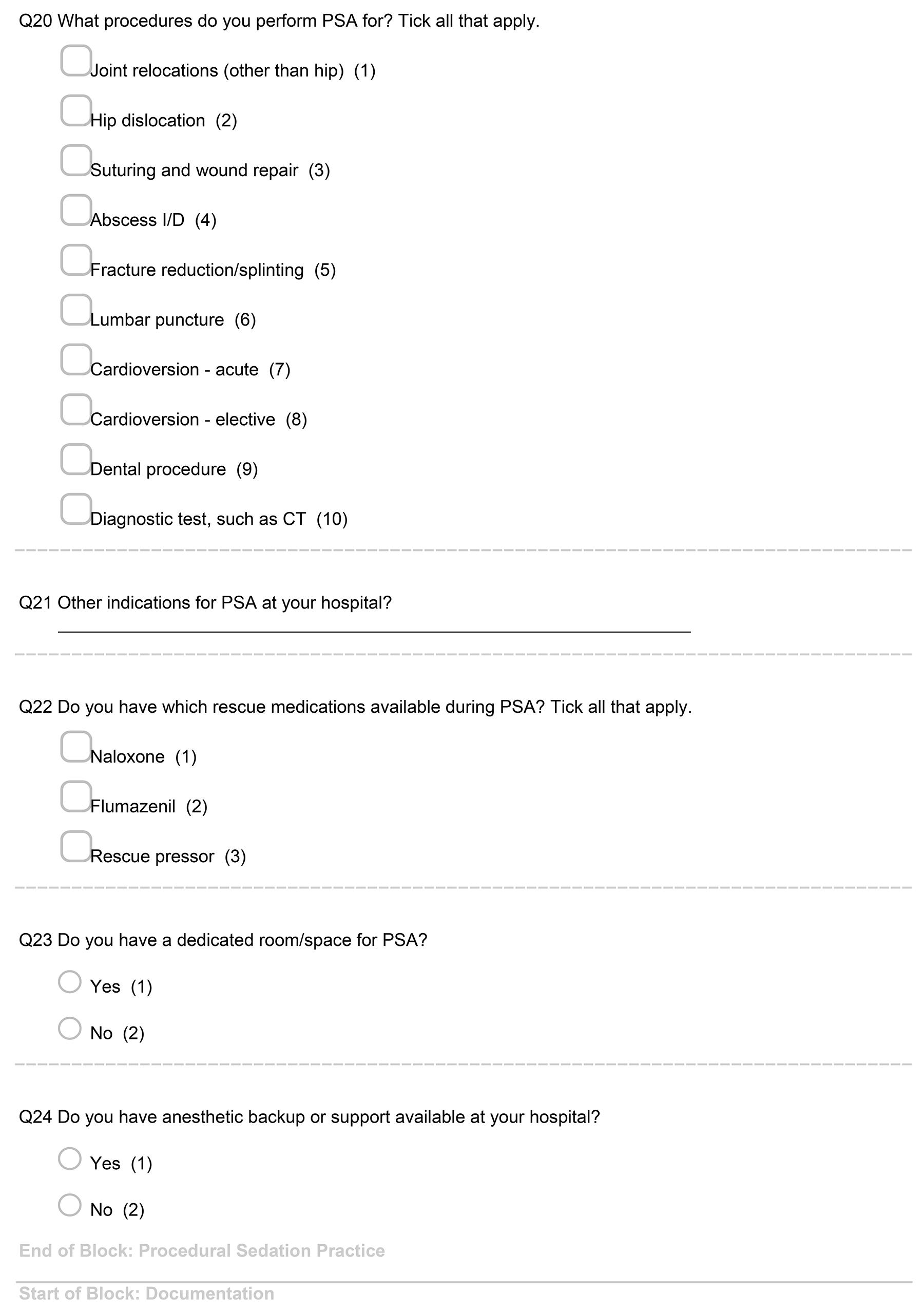Check the Flumazenil checkbox

76,796
